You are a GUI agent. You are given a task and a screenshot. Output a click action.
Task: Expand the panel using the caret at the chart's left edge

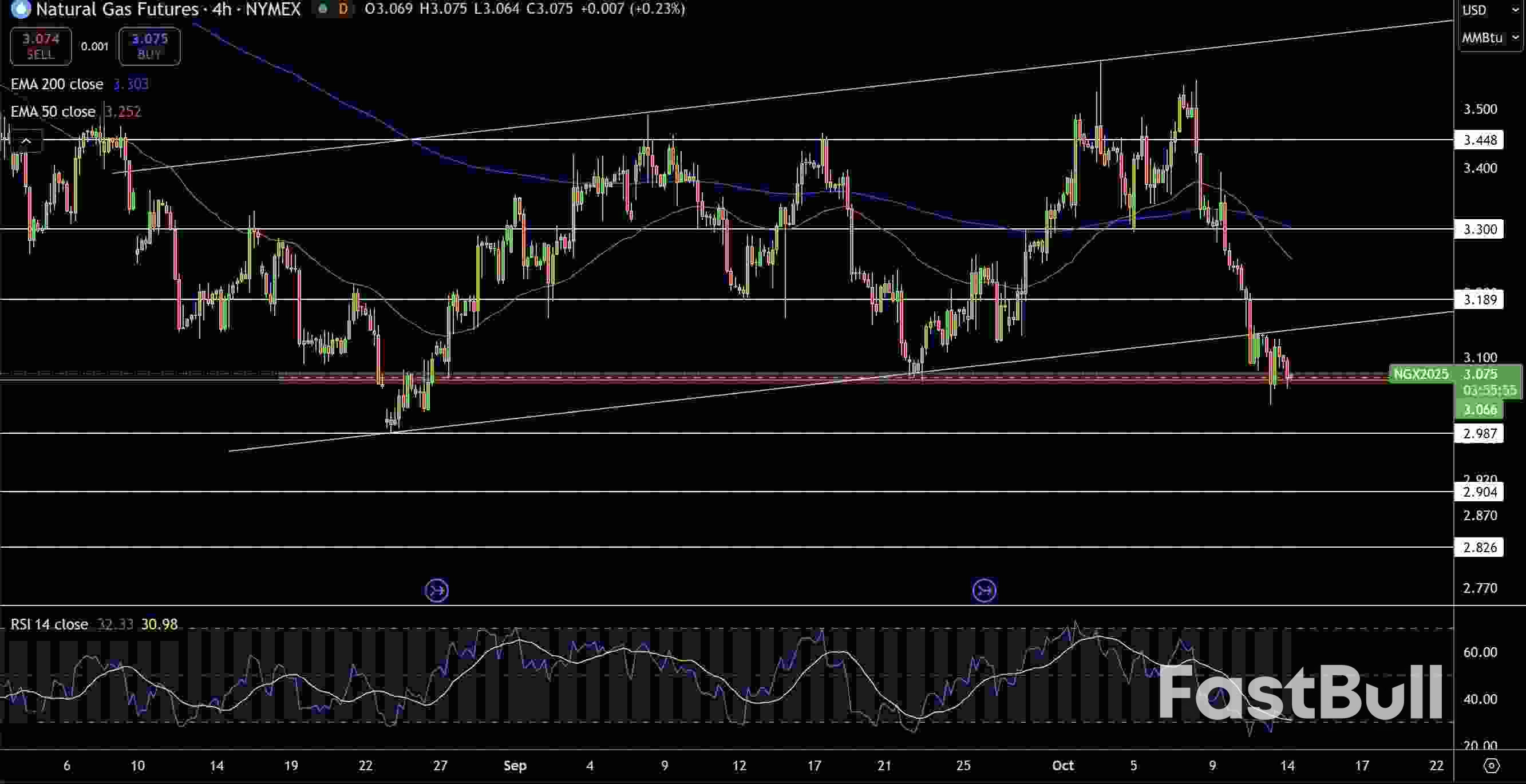[27, 140]
